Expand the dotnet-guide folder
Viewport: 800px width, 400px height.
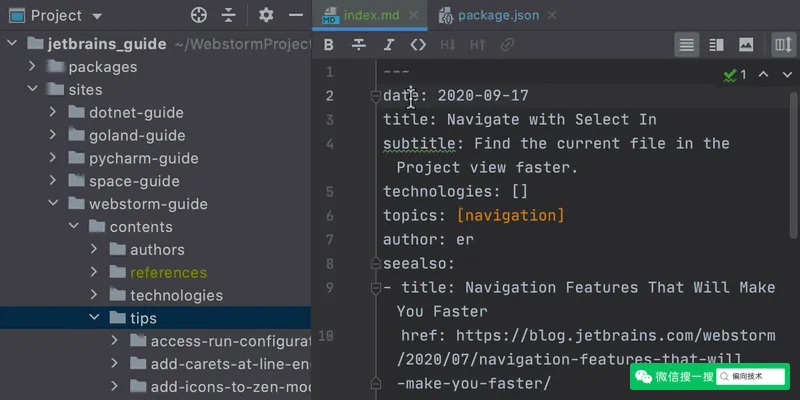[53, 112]
